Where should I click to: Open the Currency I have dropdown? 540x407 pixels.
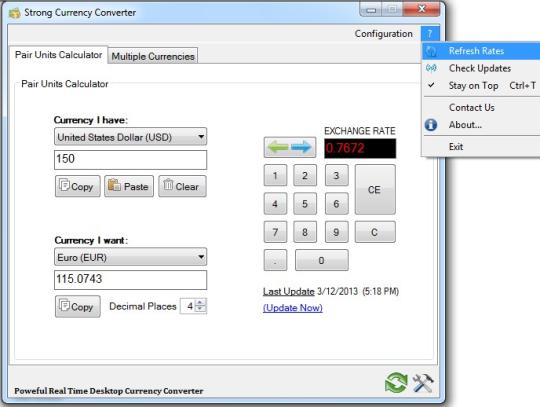[131, 137]
